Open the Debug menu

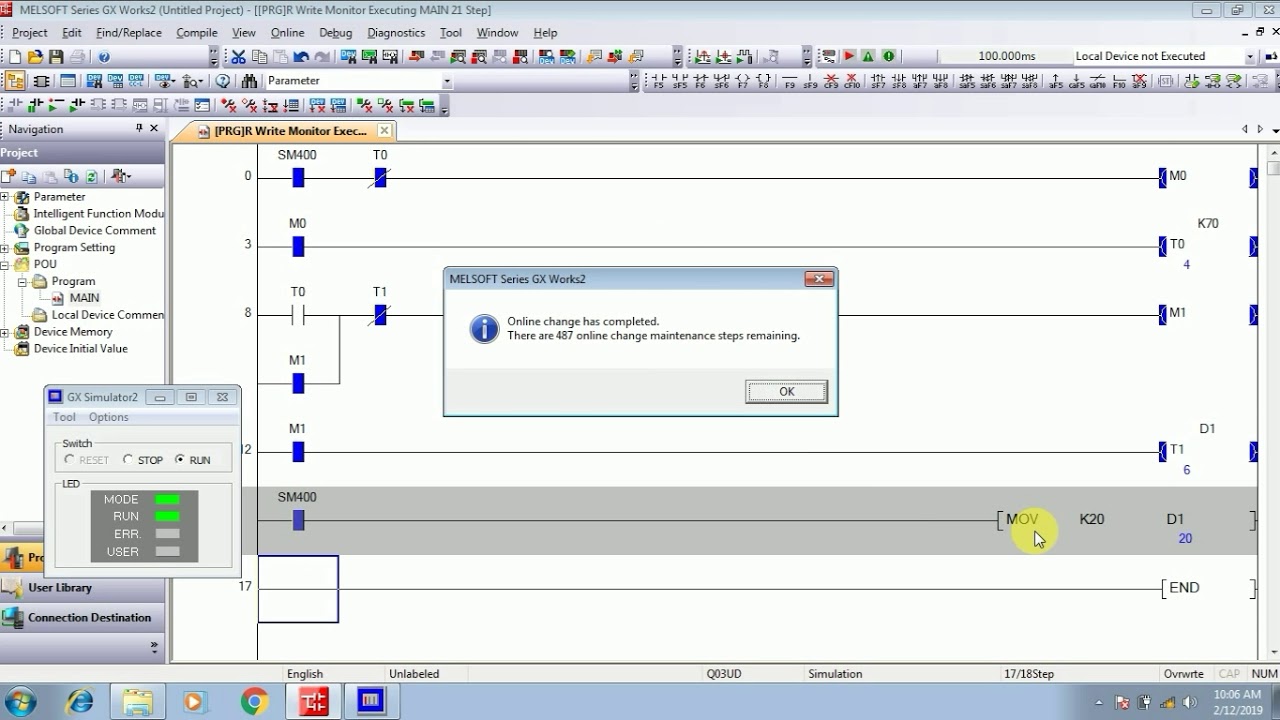point(335,32)
